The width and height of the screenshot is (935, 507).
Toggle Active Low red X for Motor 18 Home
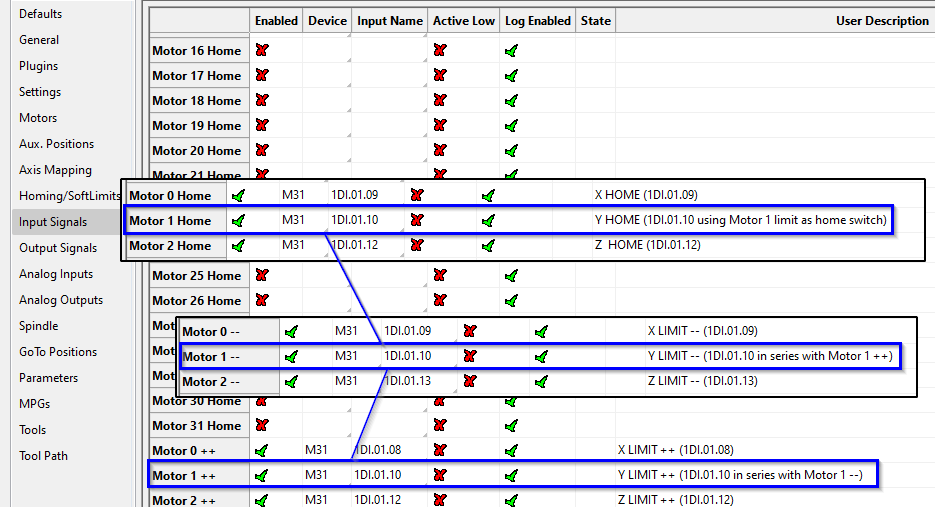point(440,100)
